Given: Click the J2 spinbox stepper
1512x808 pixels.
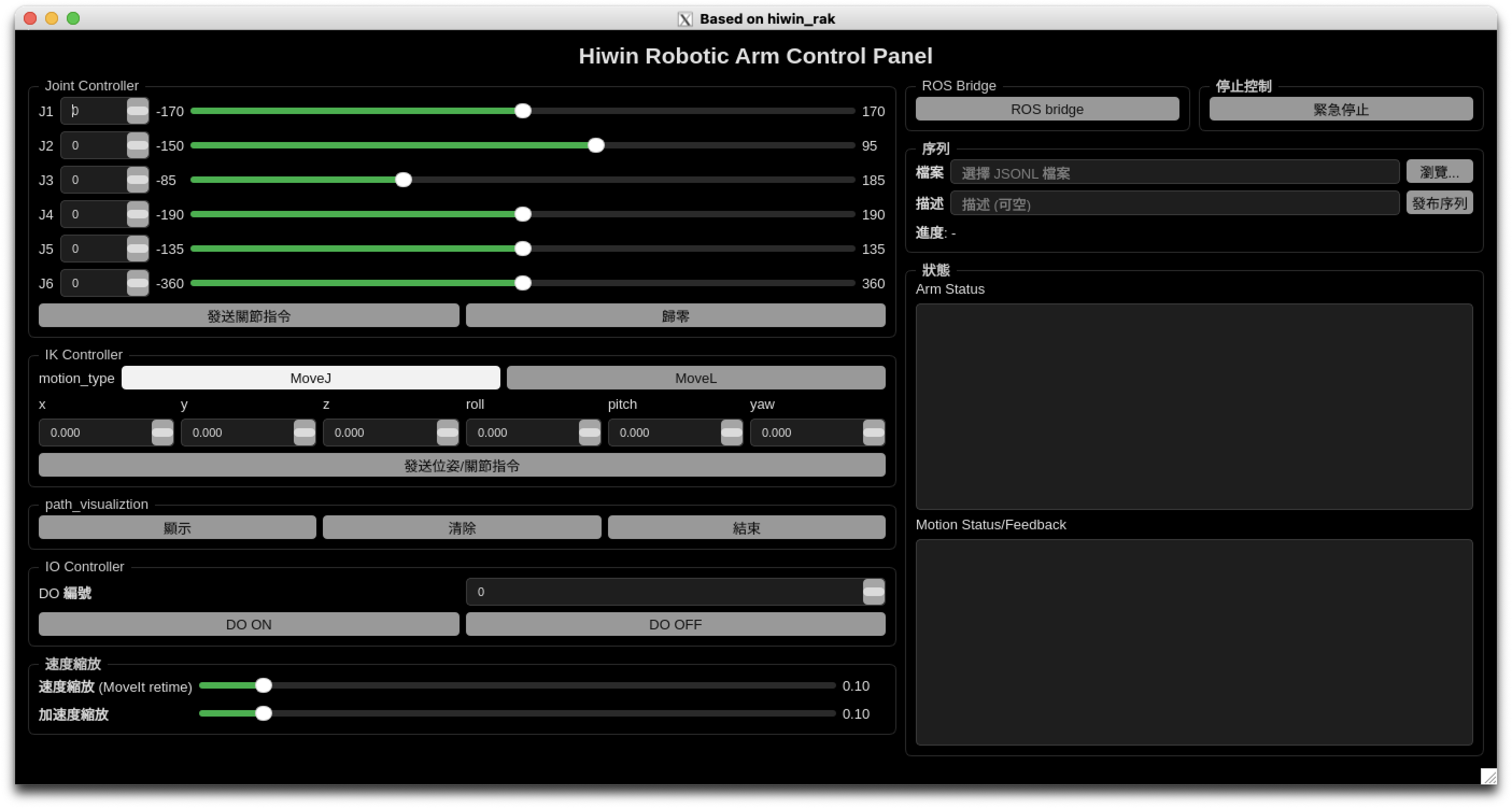Looking at the screenshot, I should click(138, 146).
